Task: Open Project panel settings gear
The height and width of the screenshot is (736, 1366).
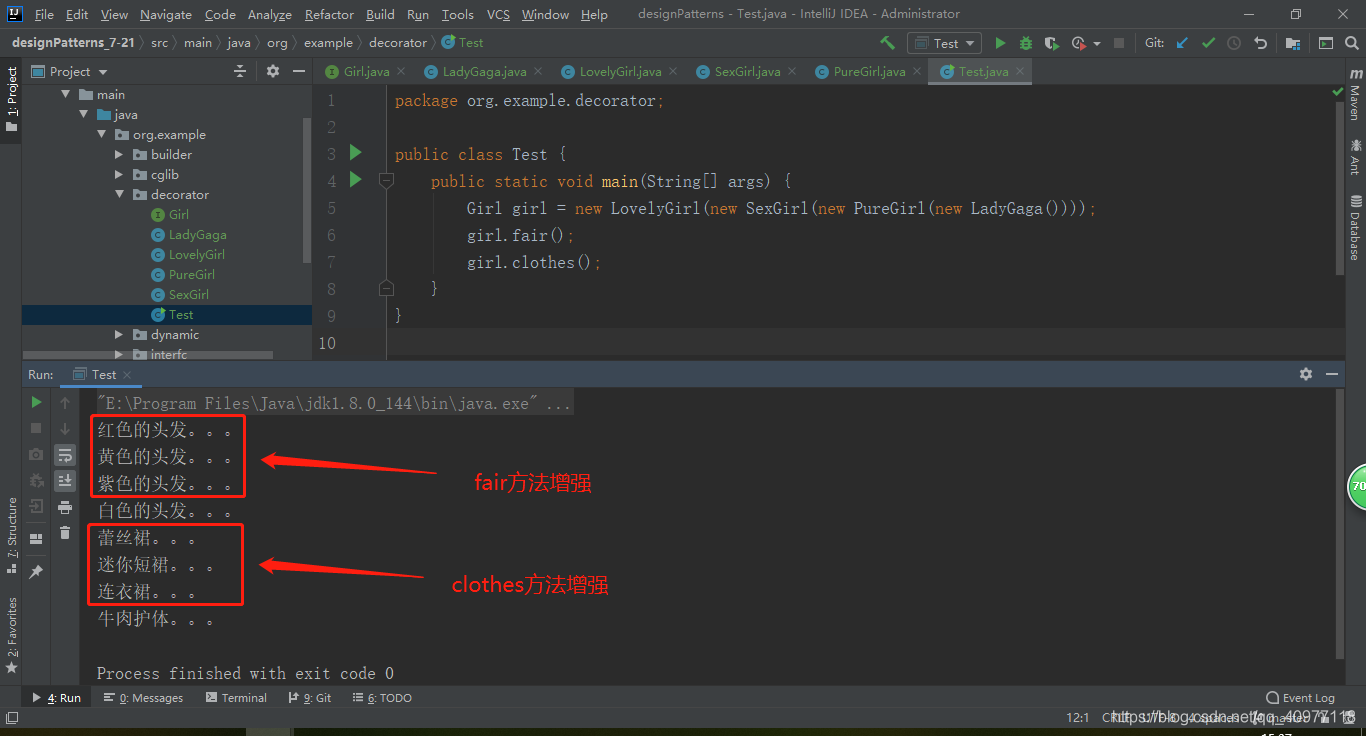Action: [x=273, y=71]
